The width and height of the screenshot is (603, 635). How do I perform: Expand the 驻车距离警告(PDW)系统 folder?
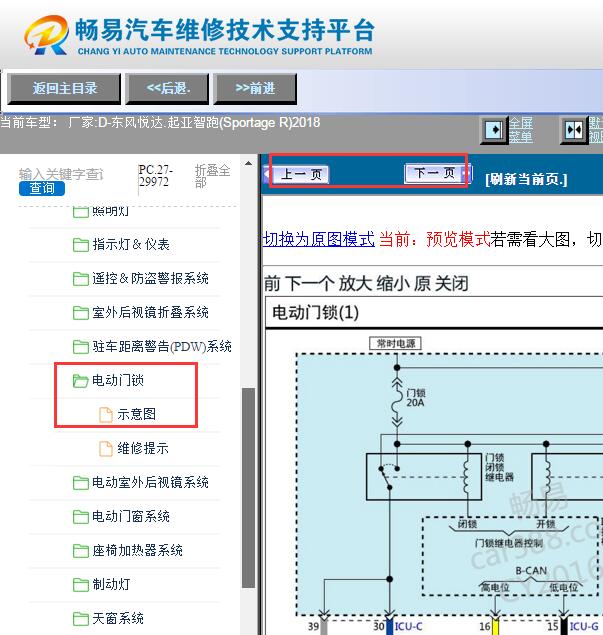click(162, 347)
